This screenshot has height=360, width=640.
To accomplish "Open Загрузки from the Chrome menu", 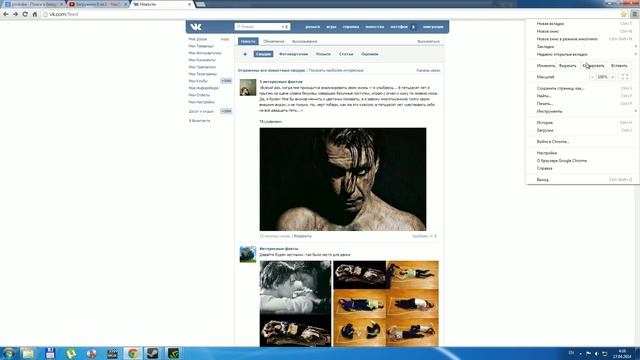I will coord(582,130).
